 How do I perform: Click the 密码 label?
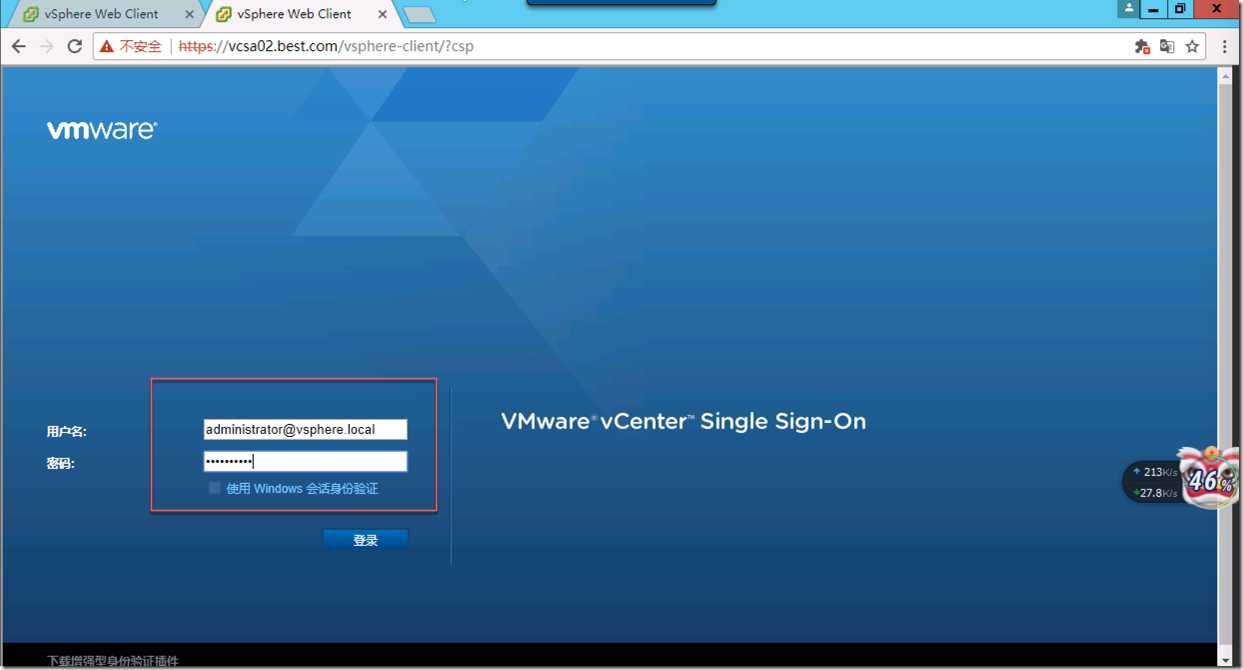(60, 464)
